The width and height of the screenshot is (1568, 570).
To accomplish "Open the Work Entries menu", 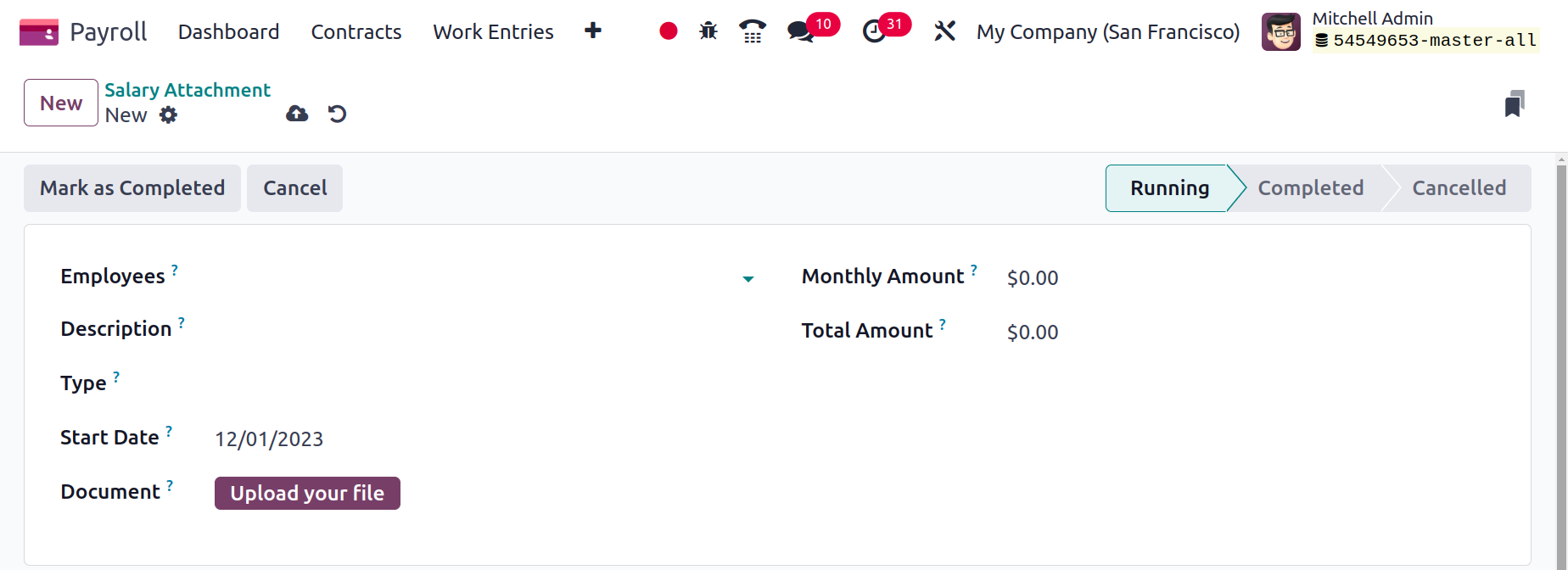I will click(493, 32).
